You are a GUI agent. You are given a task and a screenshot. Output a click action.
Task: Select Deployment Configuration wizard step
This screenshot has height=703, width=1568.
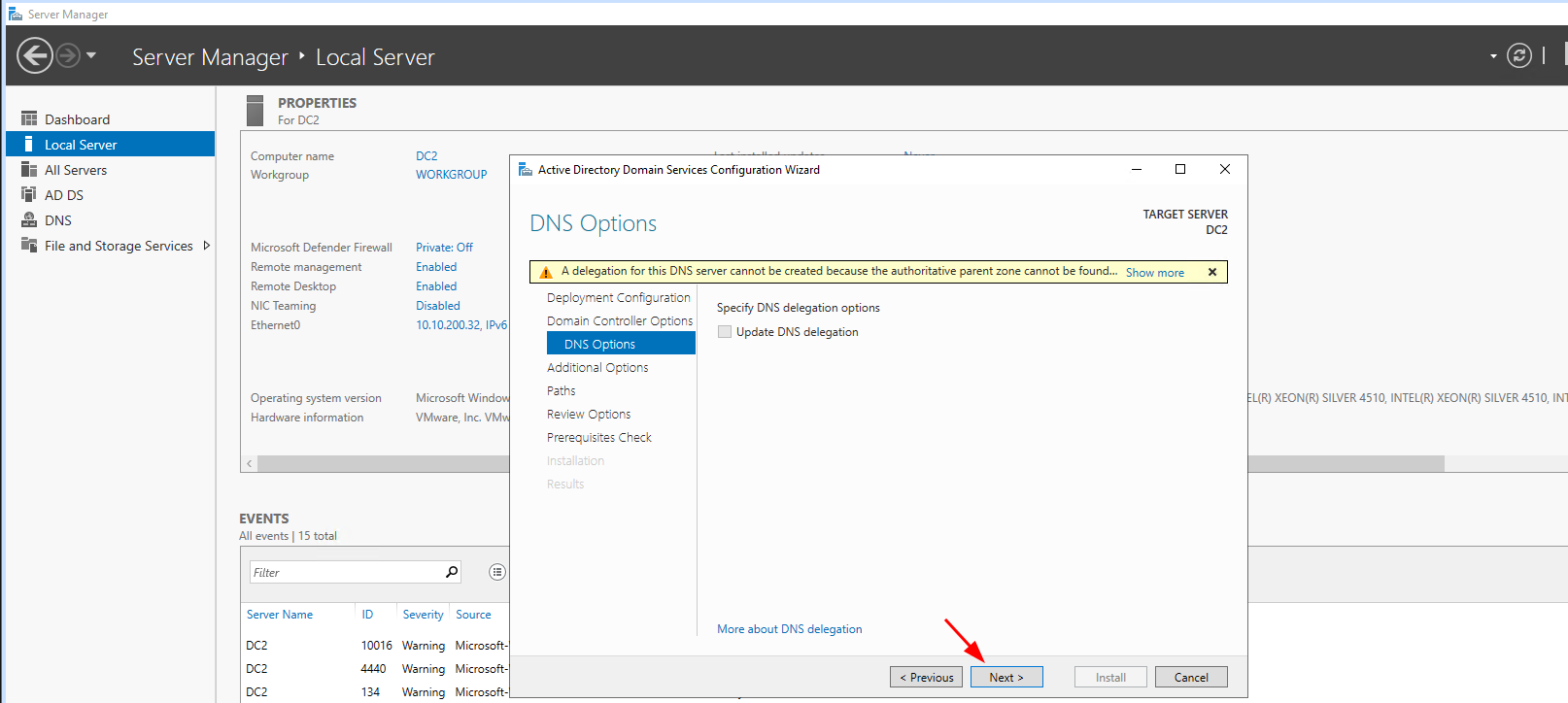pyautogui.click(x=618, y=297)
